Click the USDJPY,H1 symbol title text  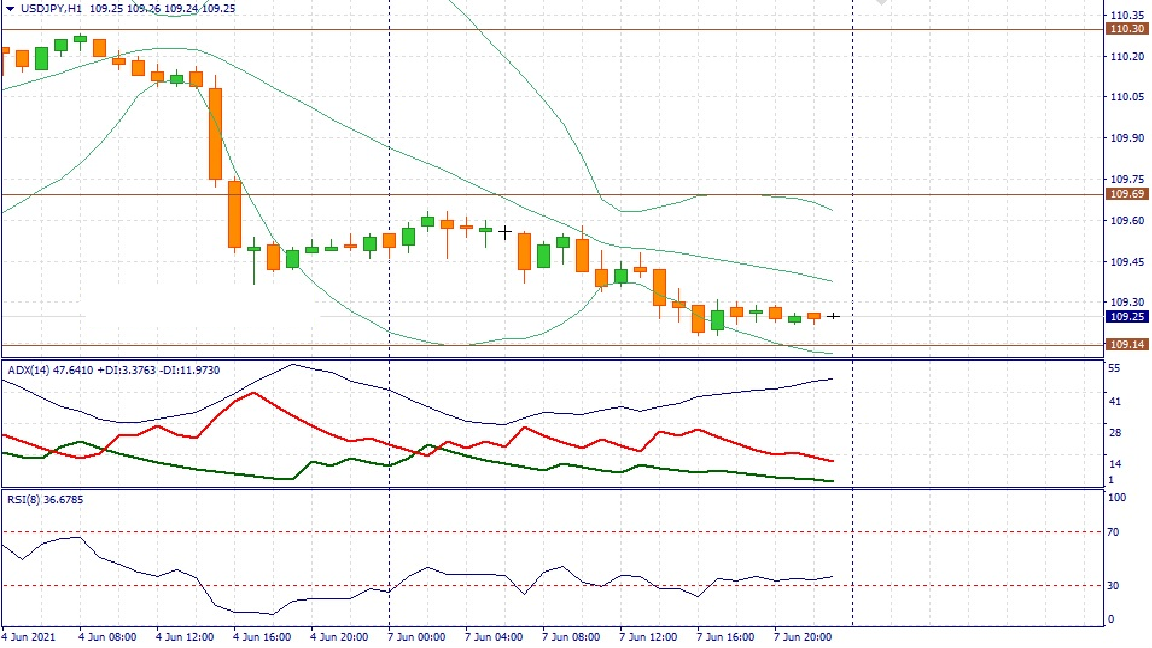[51, 7]
